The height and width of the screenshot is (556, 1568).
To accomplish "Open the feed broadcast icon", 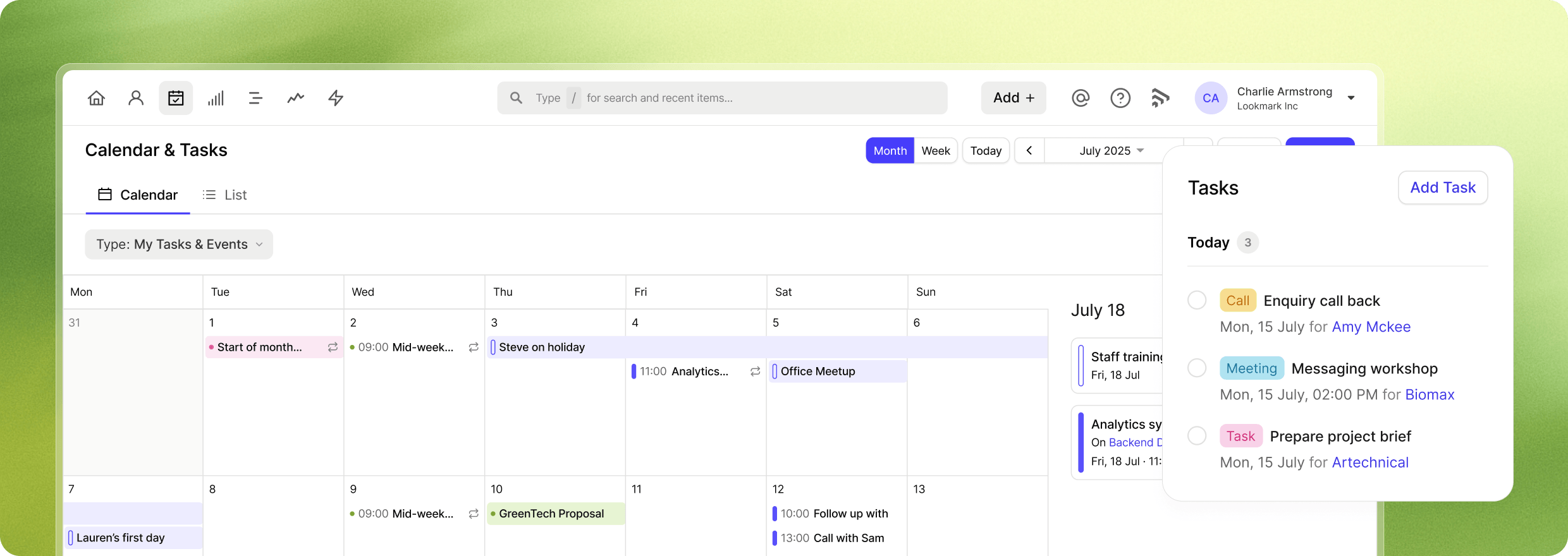I will pyautogui.click(x=1160, y=98).
